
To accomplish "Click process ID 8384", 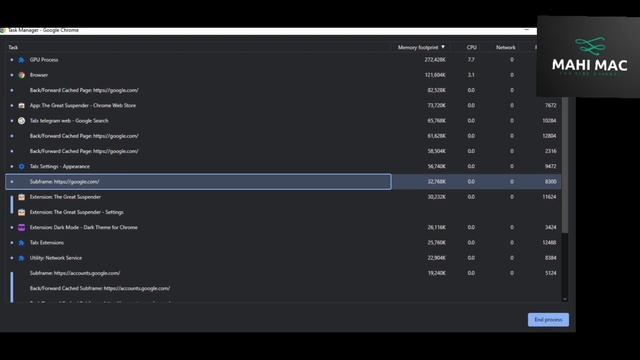I will pos(551,258).
